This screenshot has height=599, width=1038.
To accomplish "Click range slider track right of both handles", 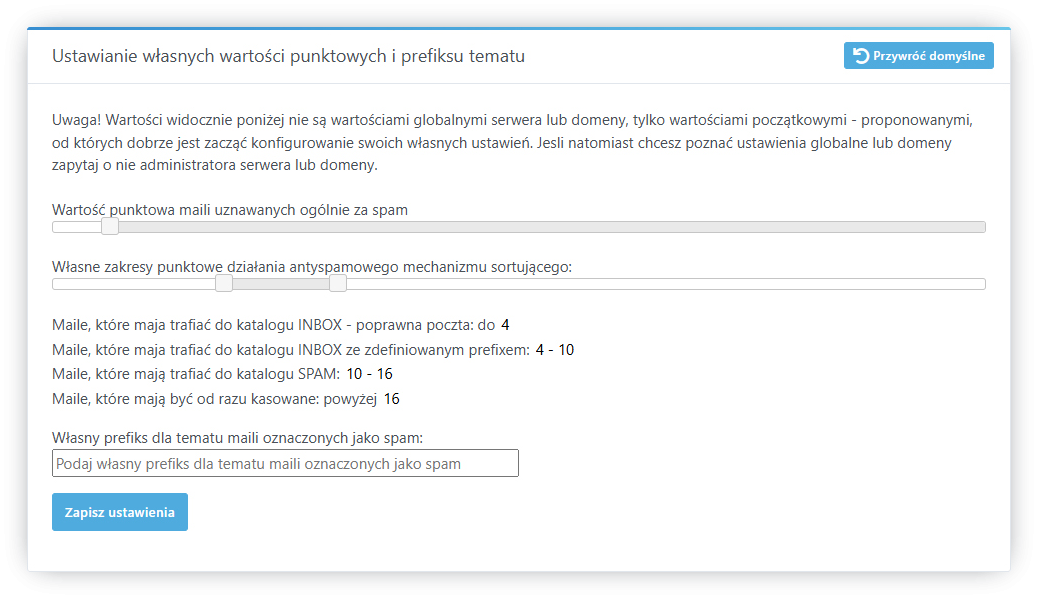I will [660, 284].
